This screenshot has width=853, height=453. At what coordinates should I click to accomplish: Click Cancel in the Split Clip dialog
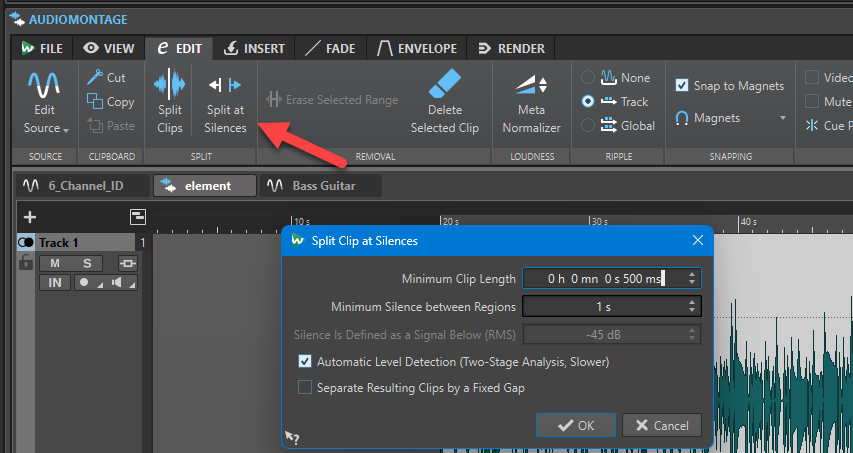[x=662, y=425]
